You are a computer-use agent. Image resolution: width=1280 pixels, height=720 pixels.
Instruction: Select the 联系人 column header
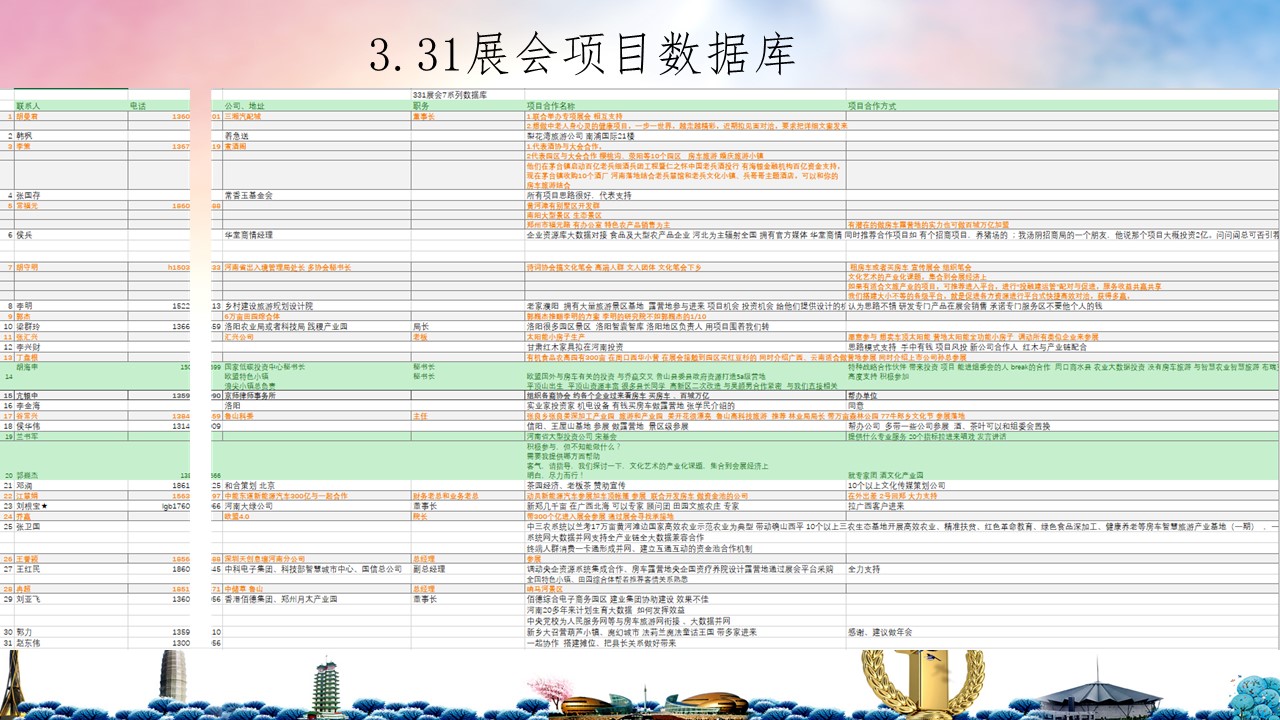(29, 105)
